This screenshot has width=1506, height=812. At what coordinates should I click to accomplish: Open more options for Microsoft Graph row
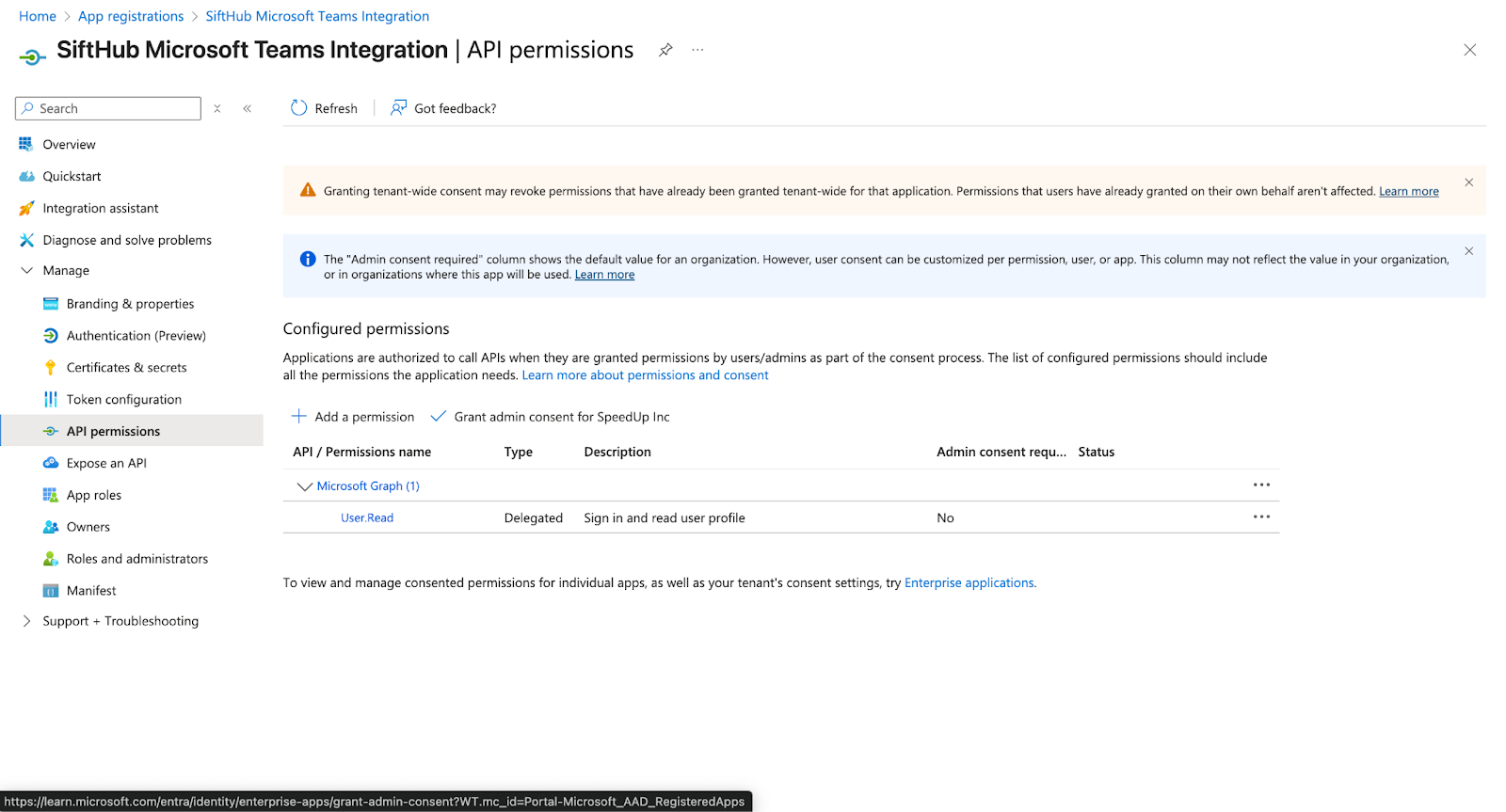(x=1261, y=485)
